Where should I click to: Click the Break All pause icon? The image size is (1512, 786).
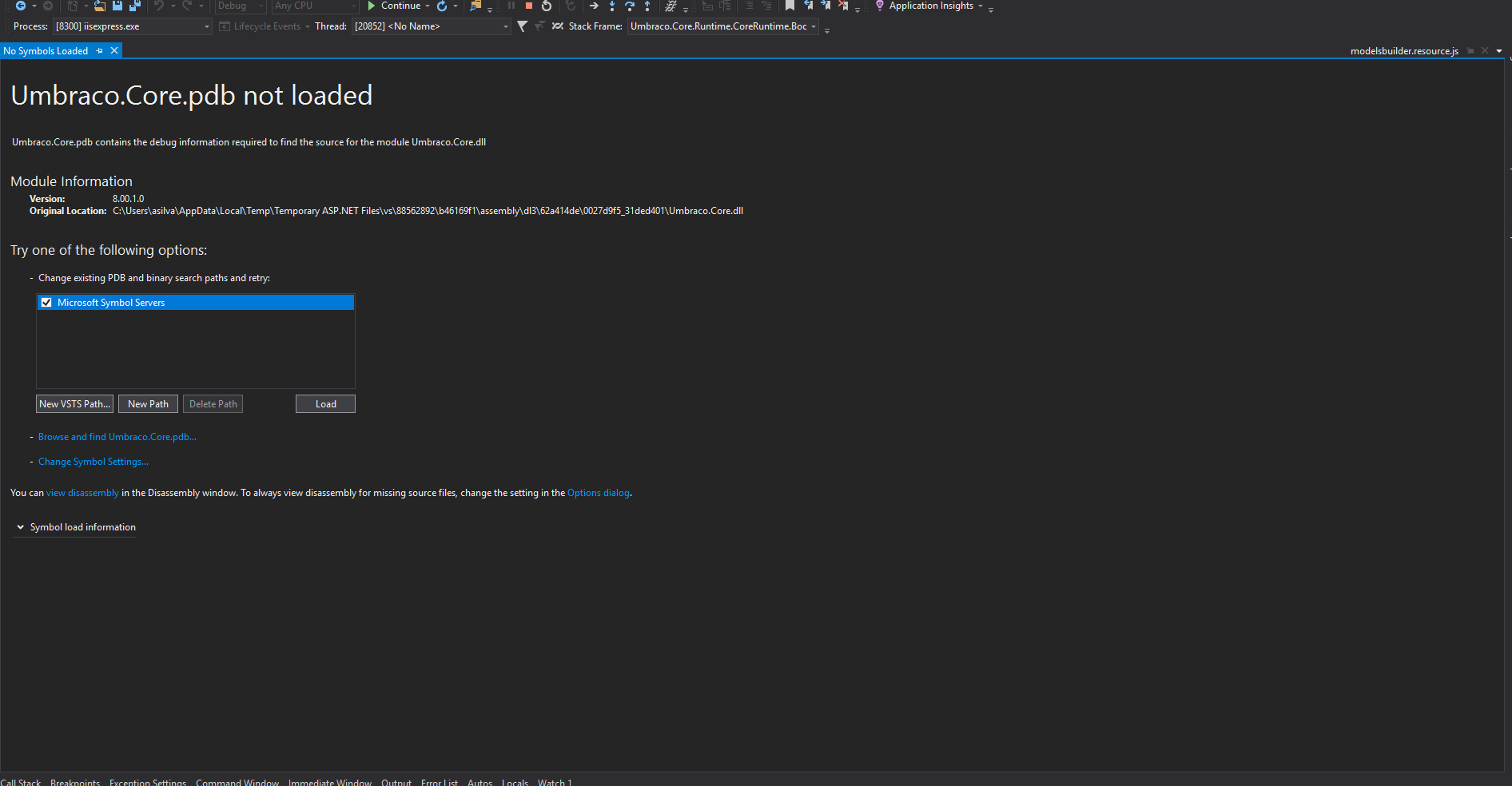[511, 6]
